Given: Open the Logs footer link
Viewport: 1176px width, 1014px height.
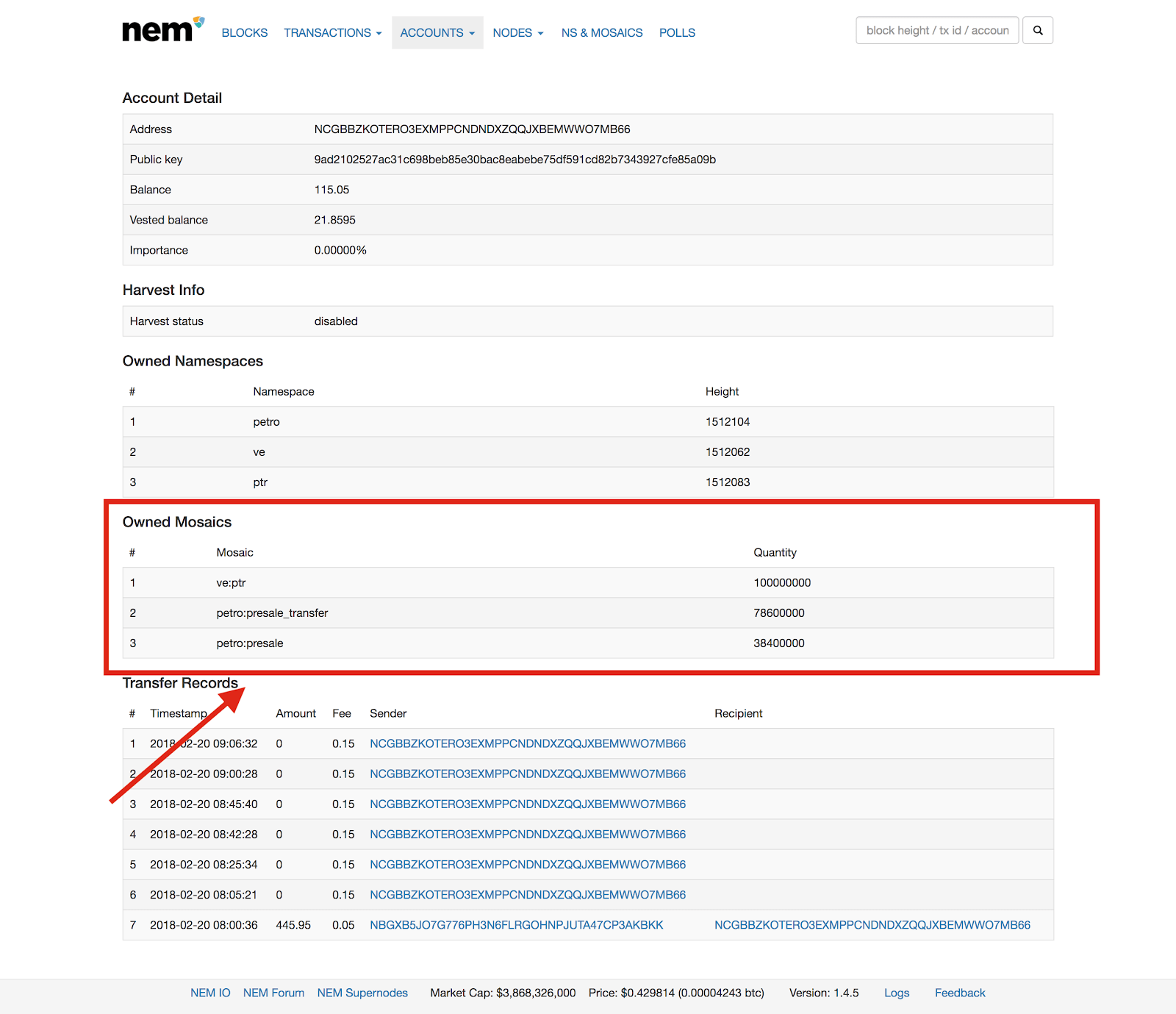Looking at the screenshot, I should pos(896,993).
